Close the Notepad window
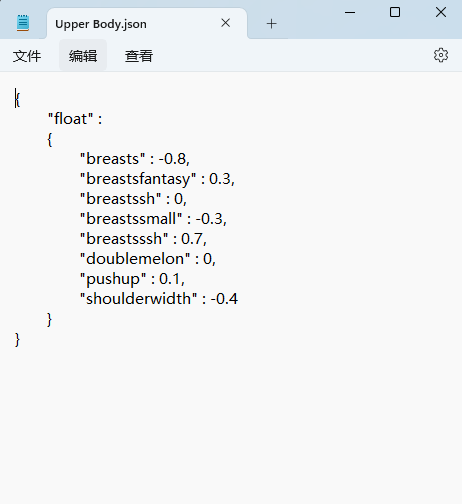The image size is (462, 504). point(441,12)
